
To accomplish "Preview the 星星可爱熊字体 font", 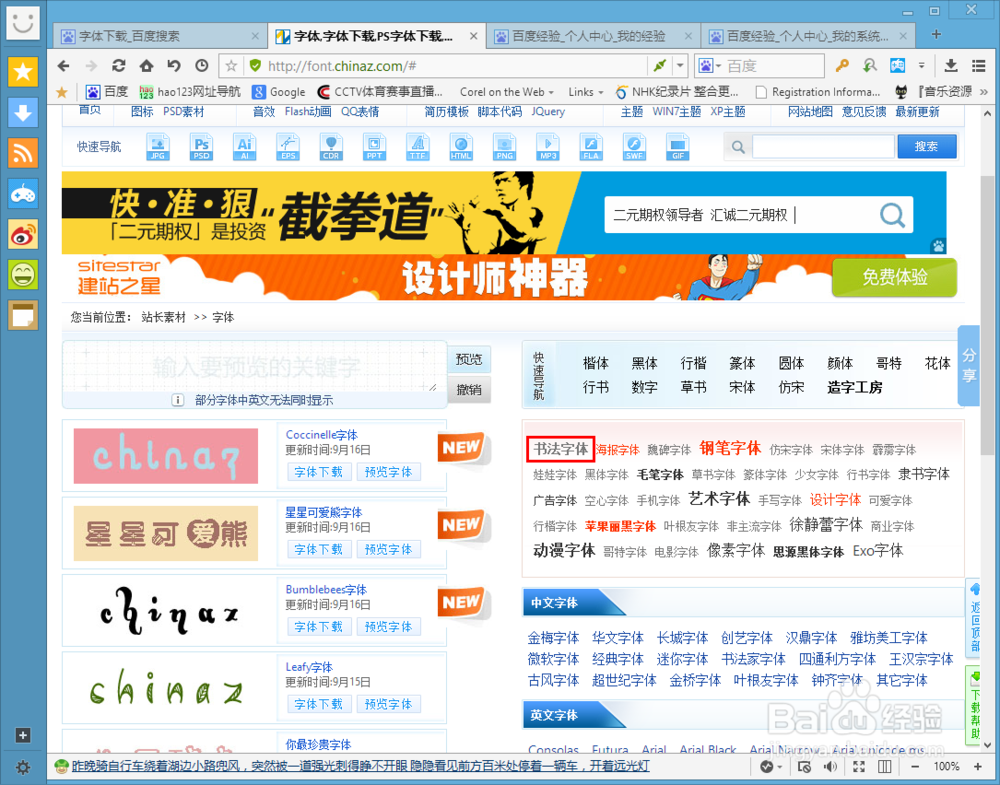I will click(x=388, y=549).
